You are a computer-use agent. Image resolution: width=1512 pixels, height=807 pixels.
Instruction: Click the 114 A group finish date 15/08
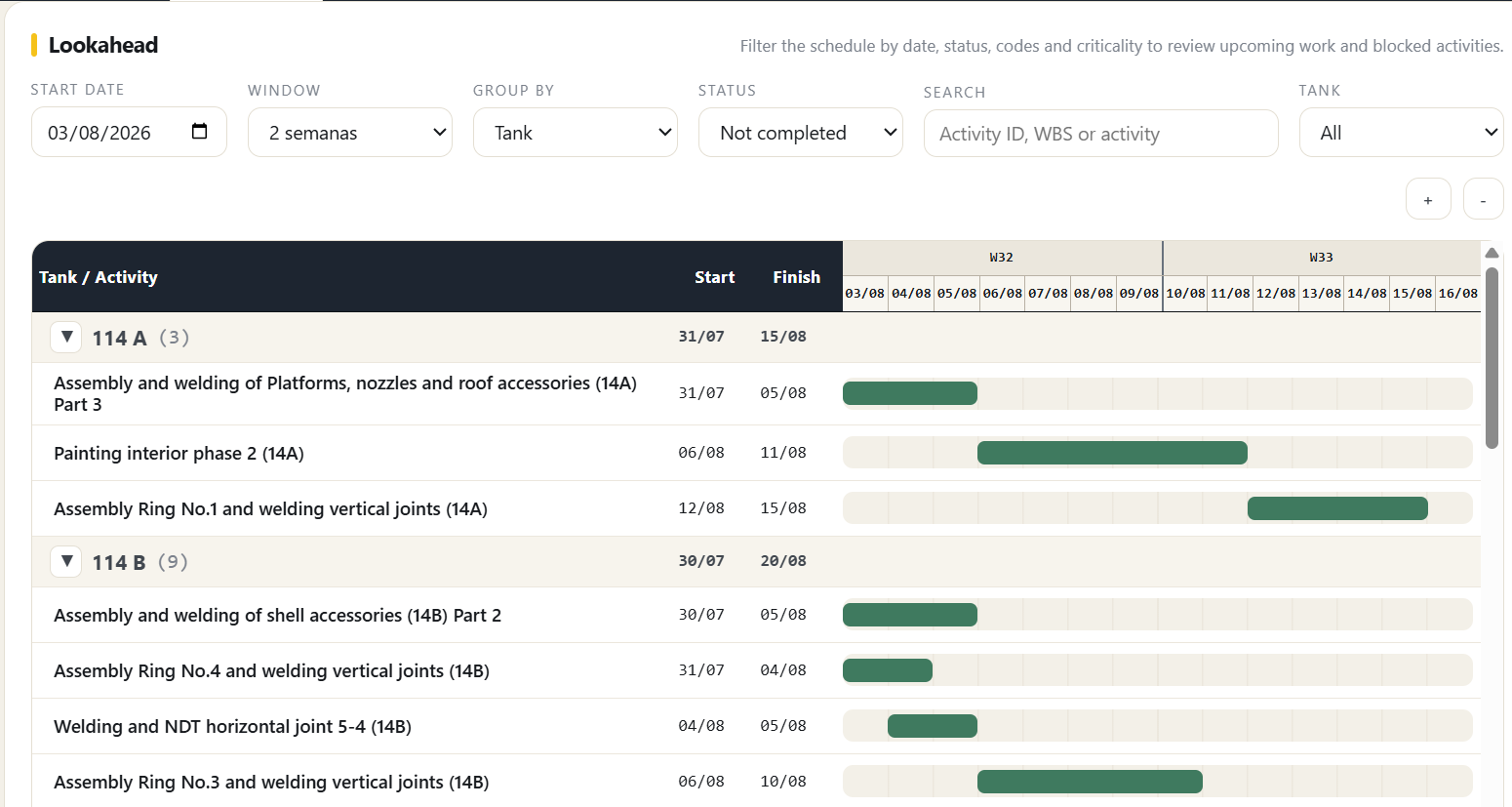click(x=783, y=337)
